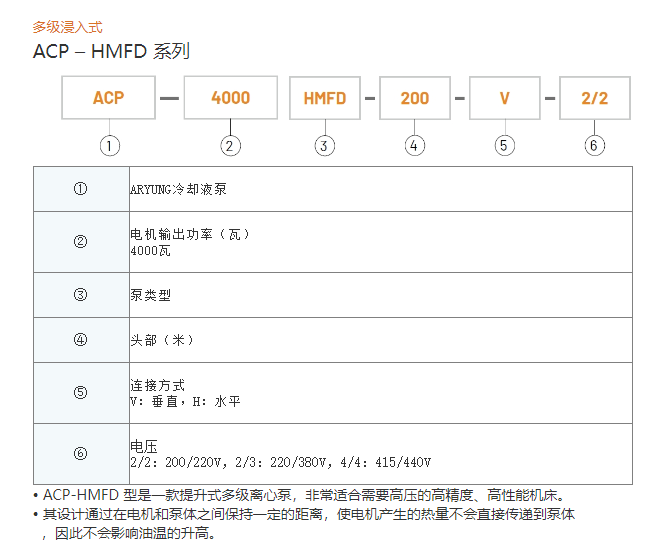The height and width of the screenshot is (550, 663).
Task: Click the 200 model code box
Action: click(415, 98)
